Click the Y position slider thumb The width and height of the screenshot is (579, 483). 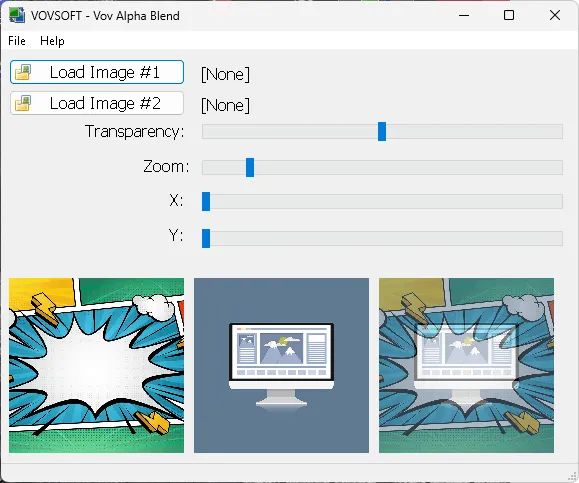[x=206, y=238]
